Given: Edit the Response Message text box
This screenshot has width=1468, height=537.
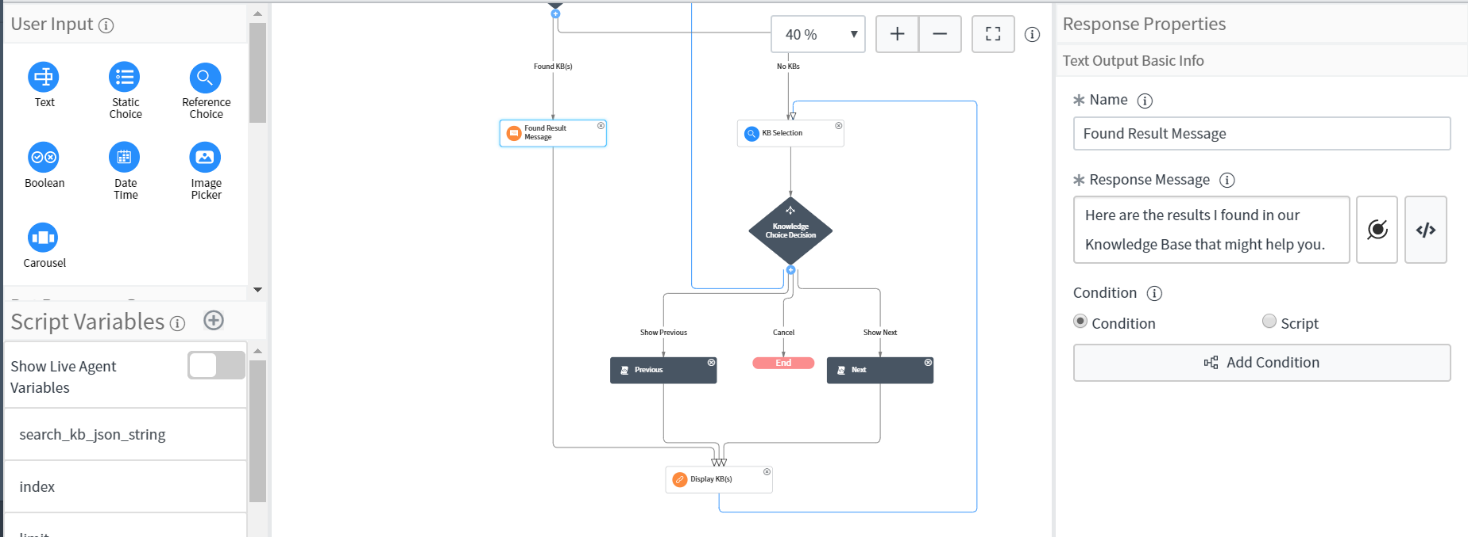Looking at the screenshot, I should pos(1212,230).
